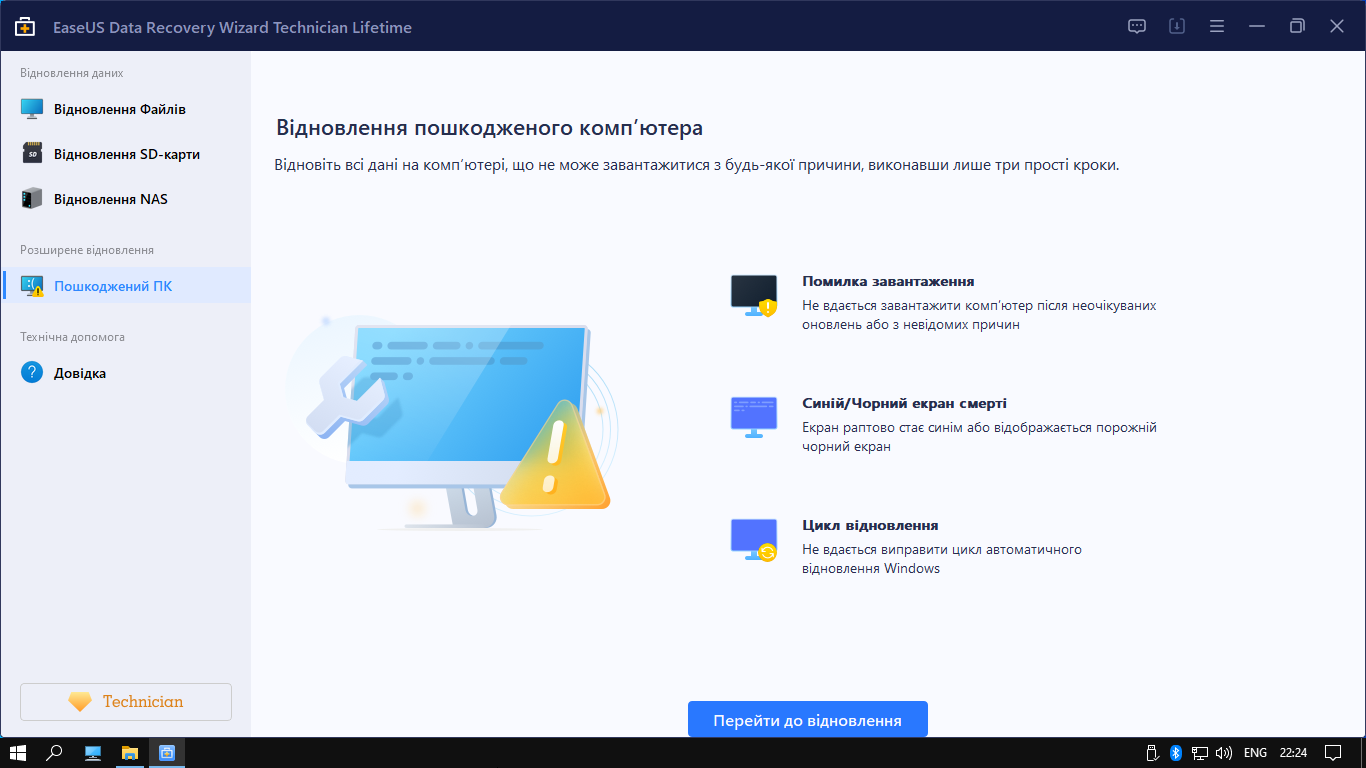This screenshot has height=768, width=1366.
Task: Open the notification center icon
Action: click(1333, 753)
